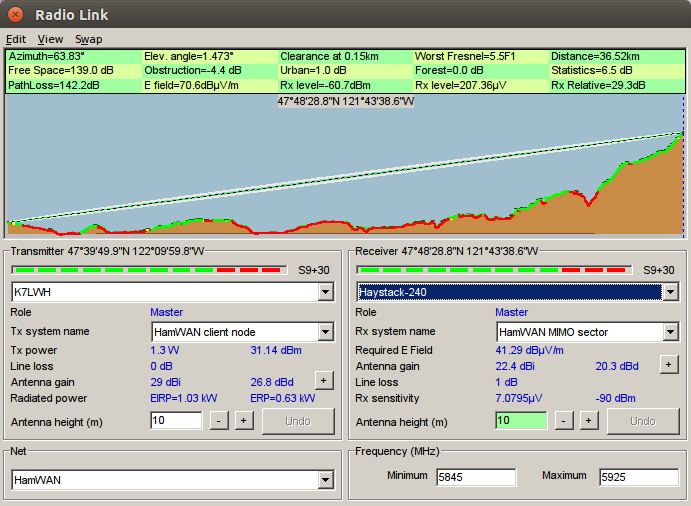
Task: Decrease transmitter antenna height with minus button
Action: click(219, 421)
